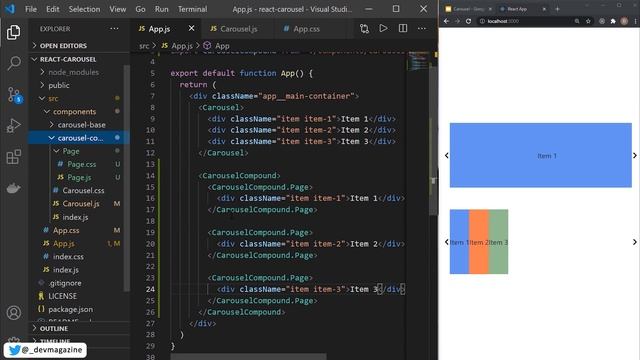
Task: Collapse the src folder
Action: coord(53,98)
